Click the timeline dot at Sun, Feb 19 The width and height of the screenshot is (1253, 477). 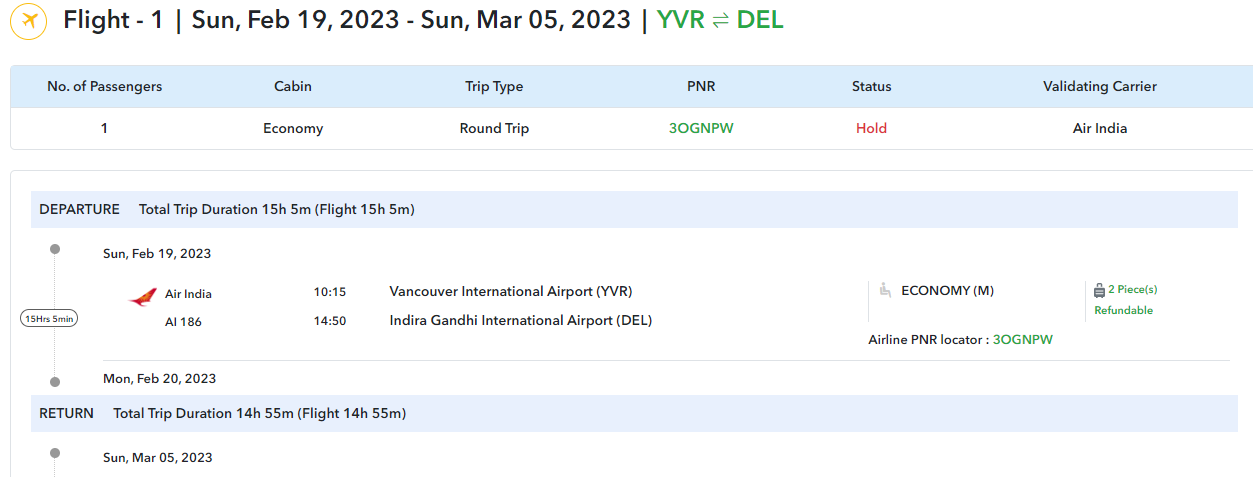(x=55, y=249)
